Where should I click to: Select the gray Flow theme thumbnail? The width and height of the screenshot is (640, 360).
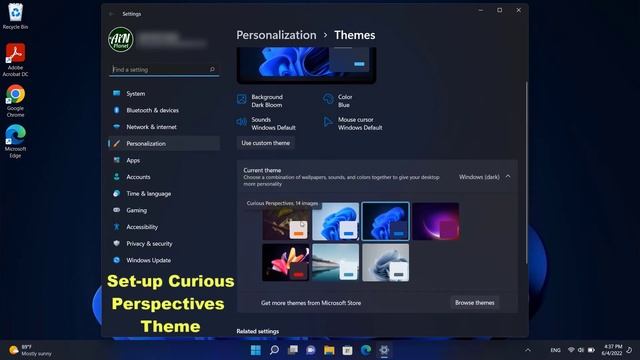coord(385,262)
